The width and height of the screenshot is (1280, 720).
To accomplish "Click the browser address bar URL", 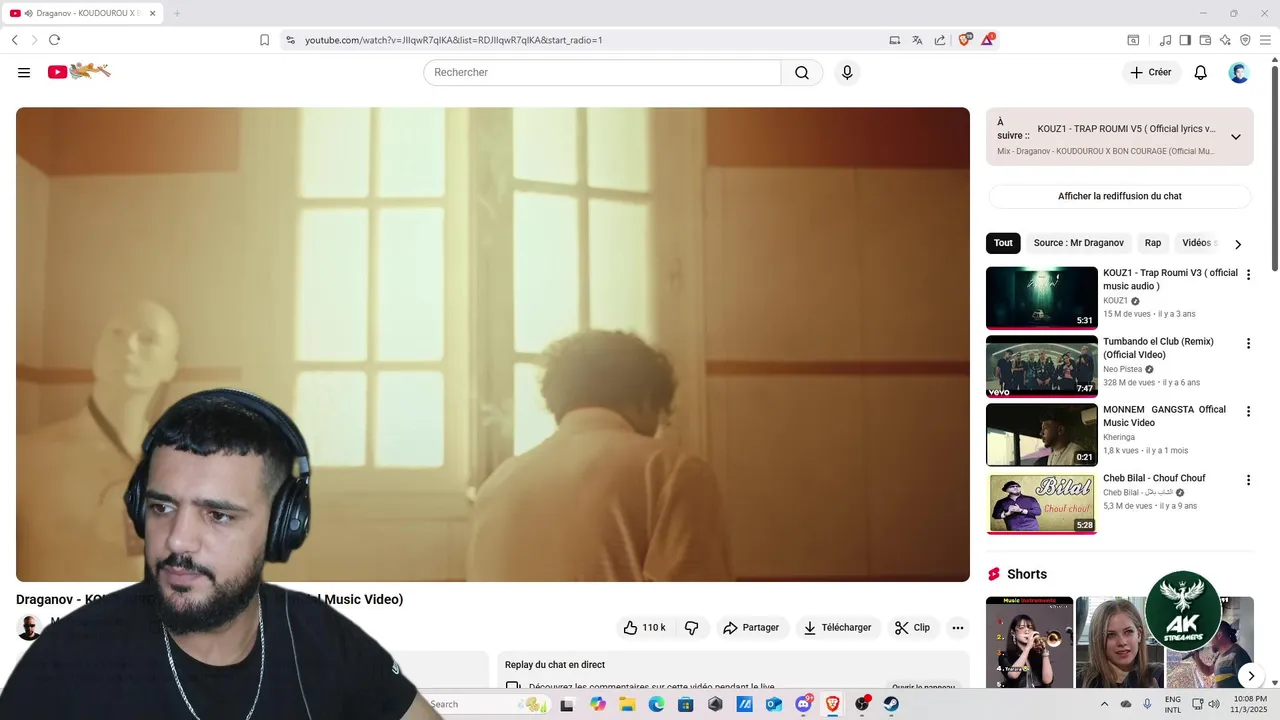I will 453,40.
